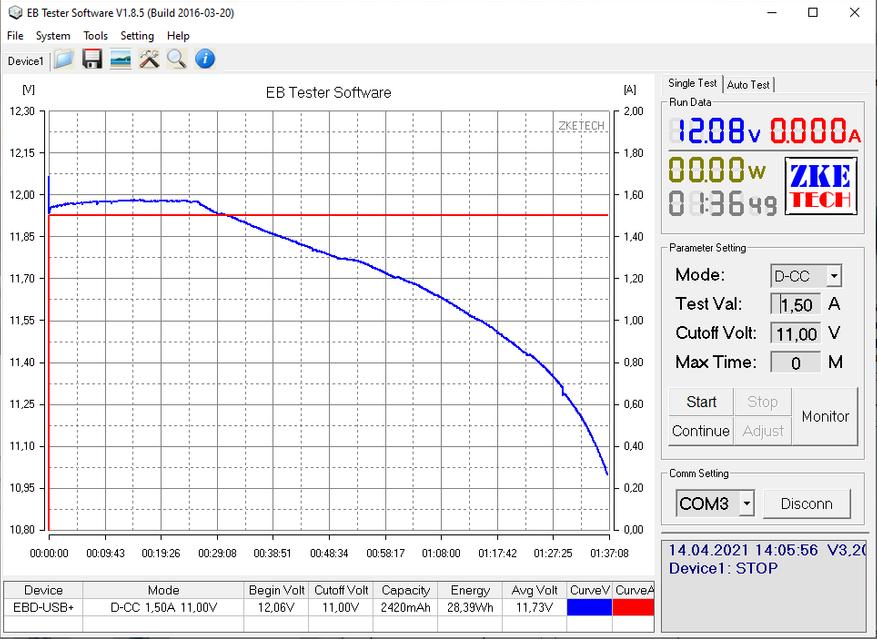
Task: Click the Monitor button
Action: tap(825, 417)
